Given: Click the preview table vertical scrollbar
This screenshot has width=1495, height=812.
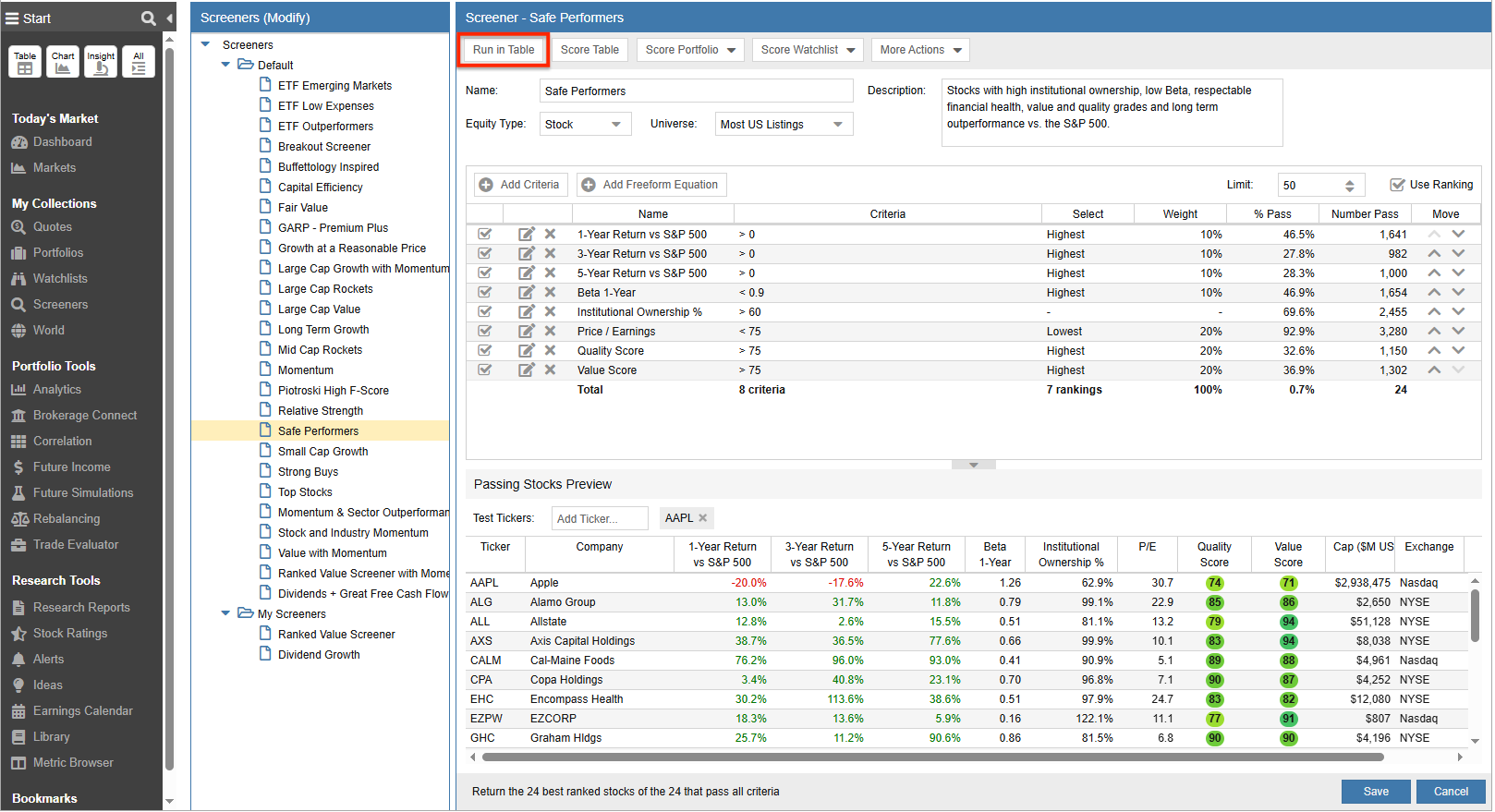Looking at the screenshot, I should click(1475, 615).
